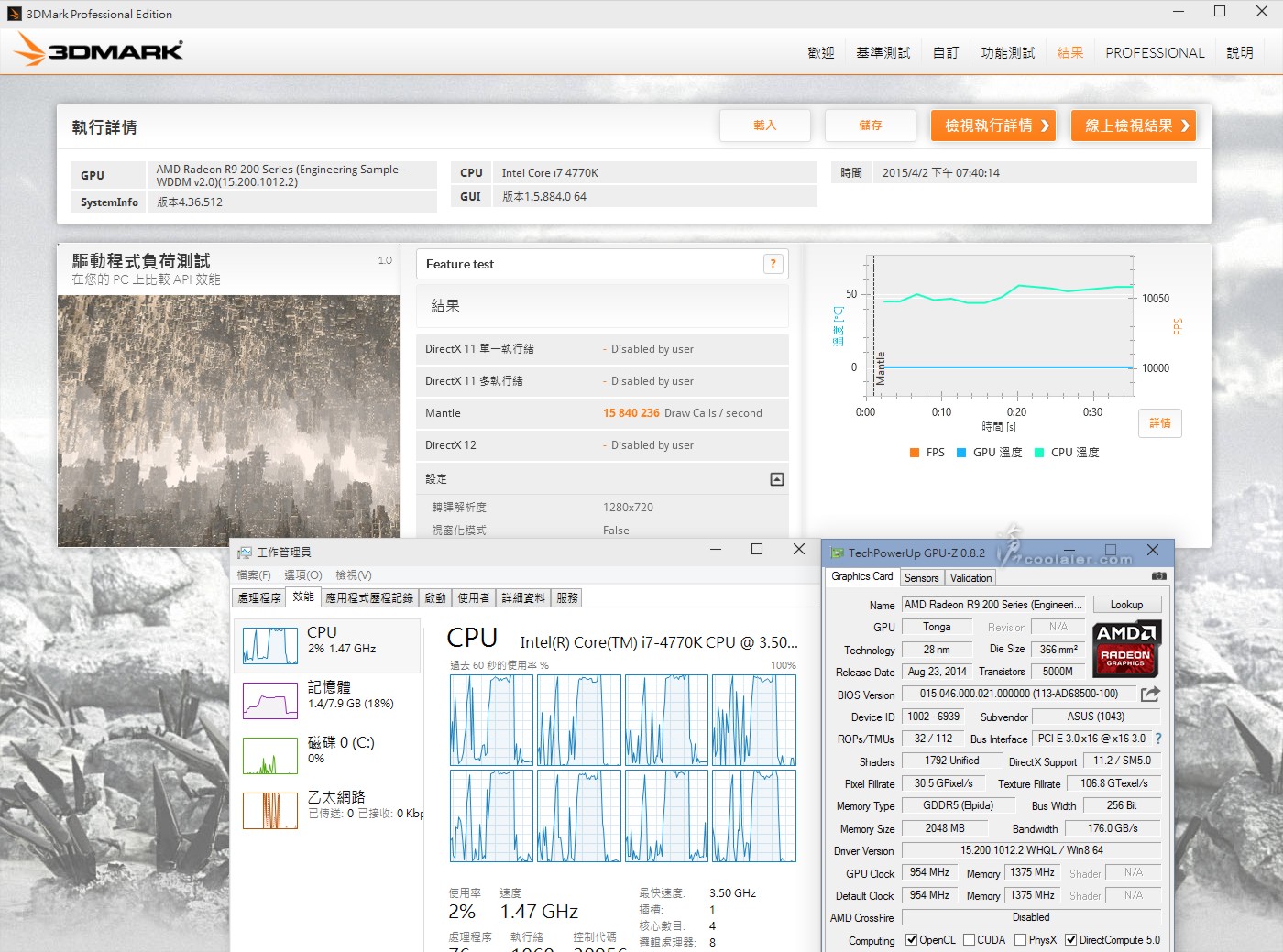Screen dimensions: 1283x952
Task: Click GPU-Z screenshot camera icon
Action: pos(1158,576)
